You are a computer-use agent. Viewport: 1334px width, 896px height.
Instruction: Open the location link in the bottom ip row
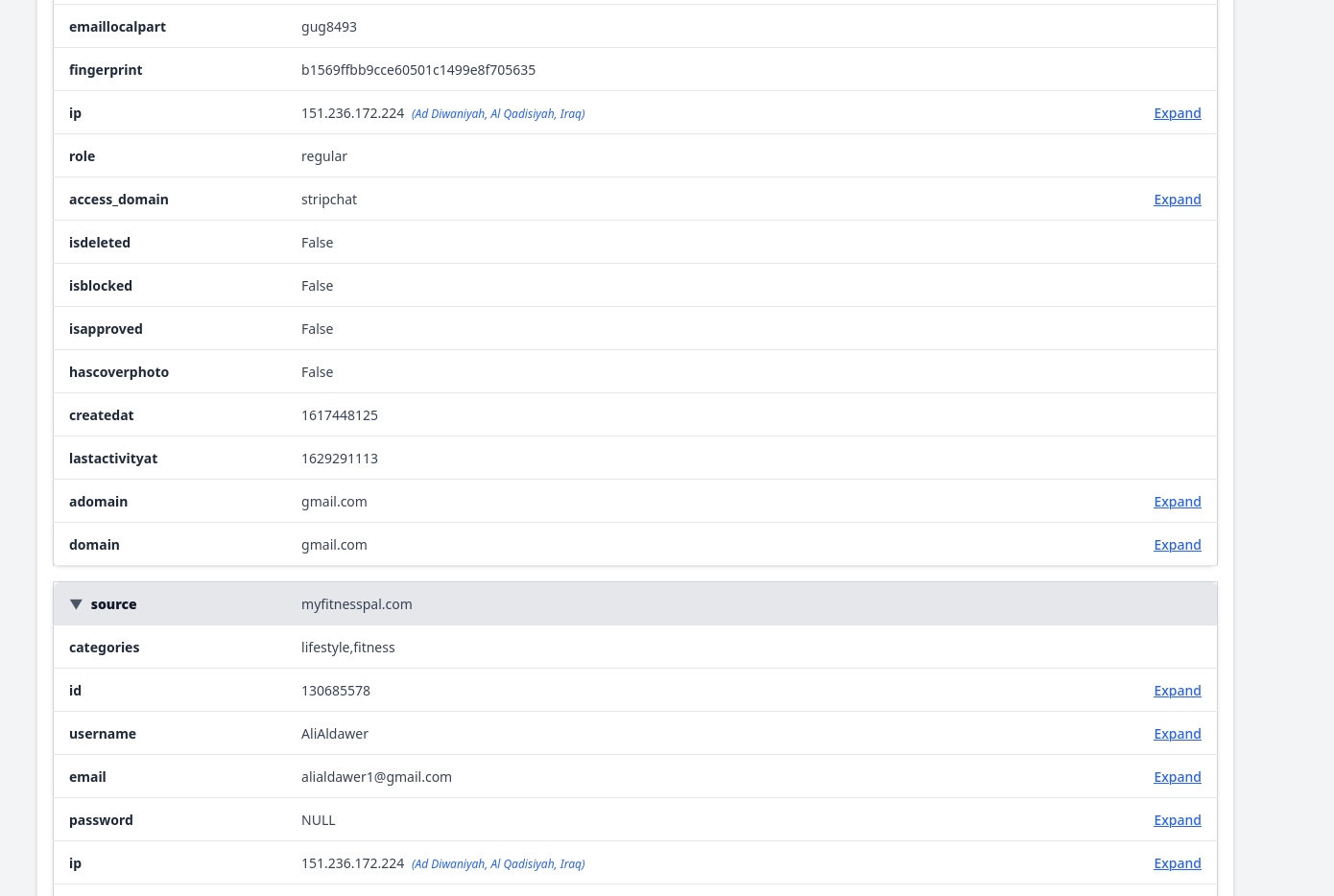tap(498, 864)
